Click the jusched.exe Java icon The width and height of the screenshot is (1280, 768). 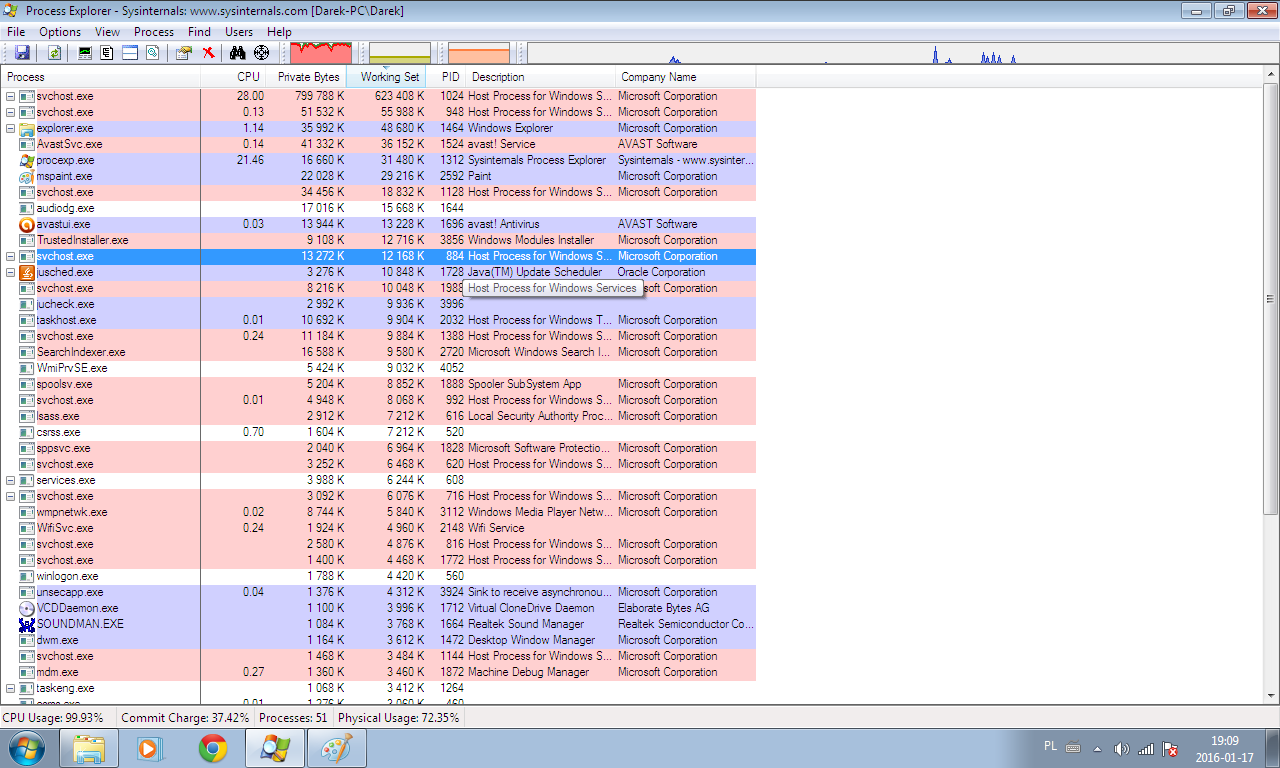pyautogui.click(x=27, y=272)
